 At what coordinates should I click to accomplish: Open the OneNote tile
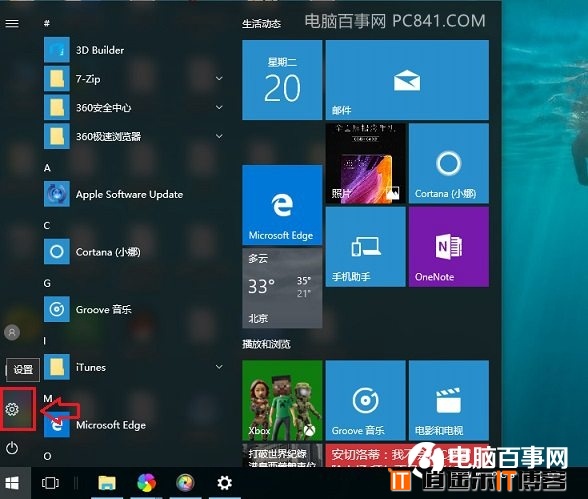[449, 247]
